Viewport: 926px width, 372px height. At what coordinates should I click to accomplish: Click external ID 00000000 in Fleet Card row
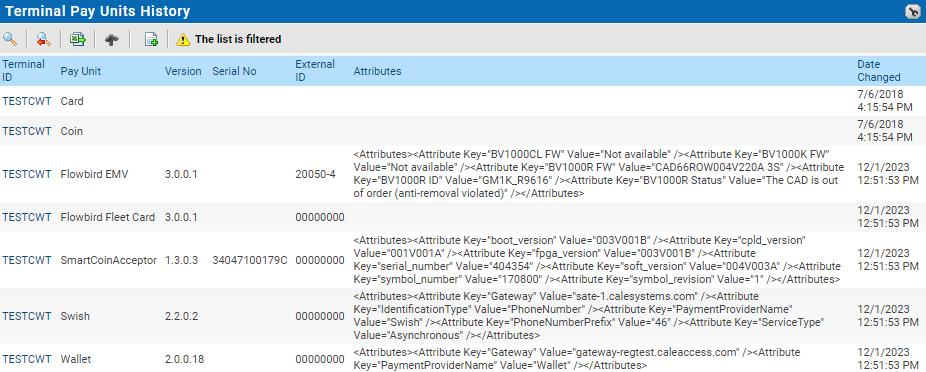[320, 217]
